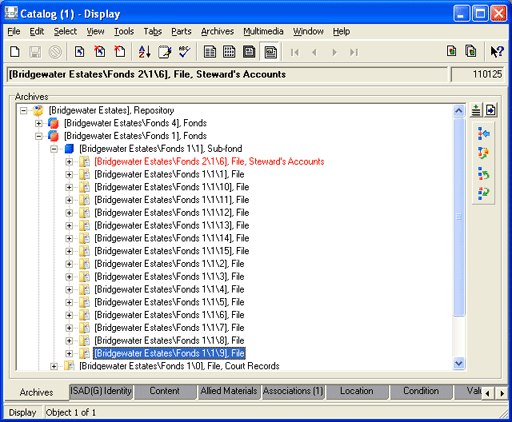Click the Fonds 1\1\15 file folder icon
512x422 pixels.
pyautogui.click(x=84, y=251)
